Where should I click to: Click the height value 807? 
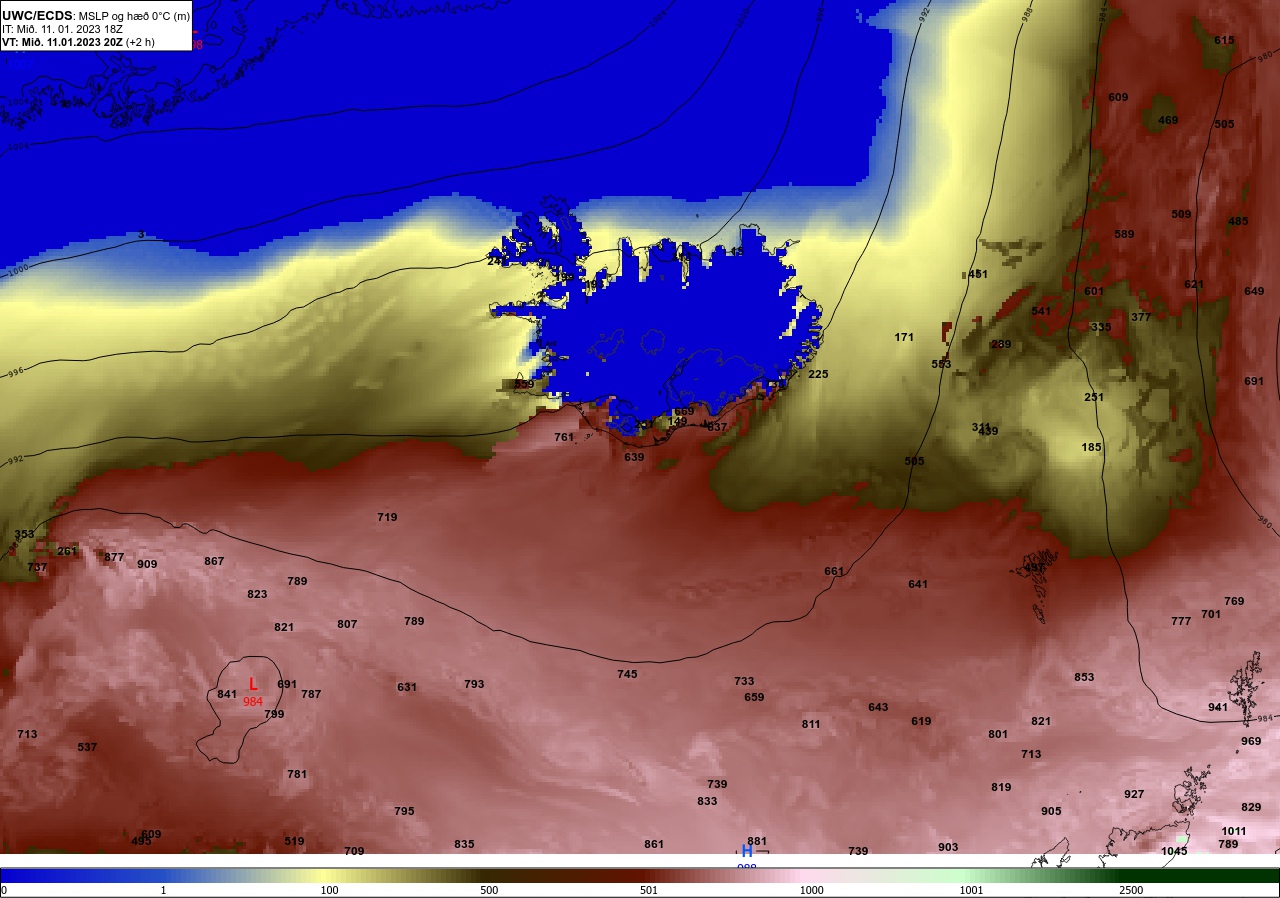tap(347, 624)
